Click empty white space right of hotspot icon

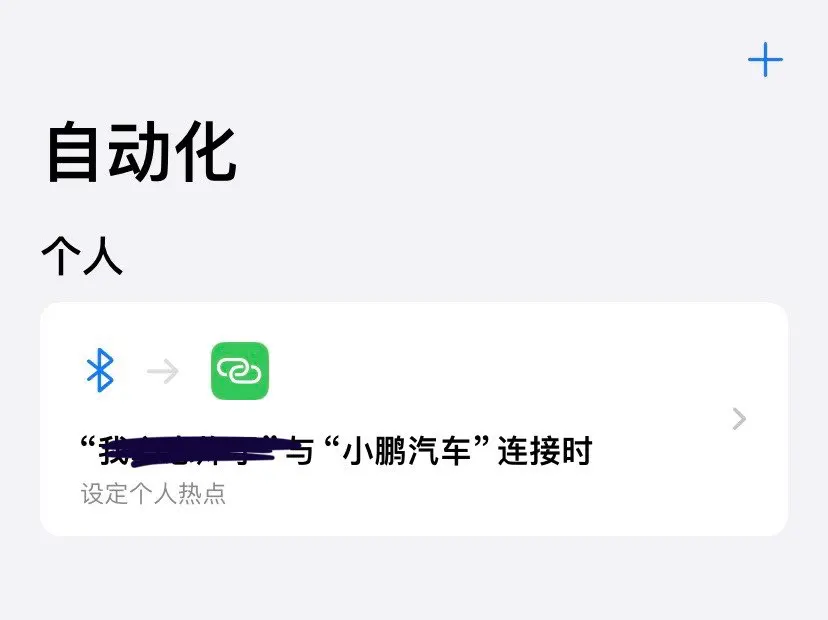(x=475, y=371)
